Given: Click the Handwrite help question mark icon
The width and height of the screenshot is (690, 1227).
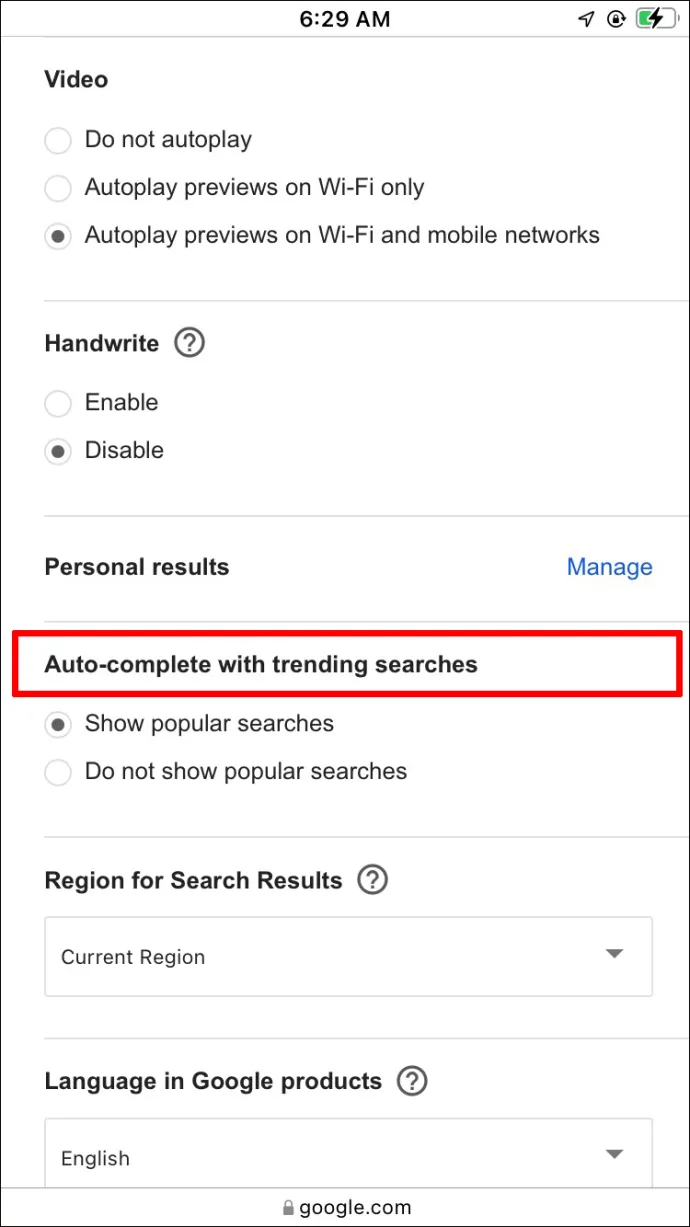Looking at the screenshot, I should [x=189, y=343].
